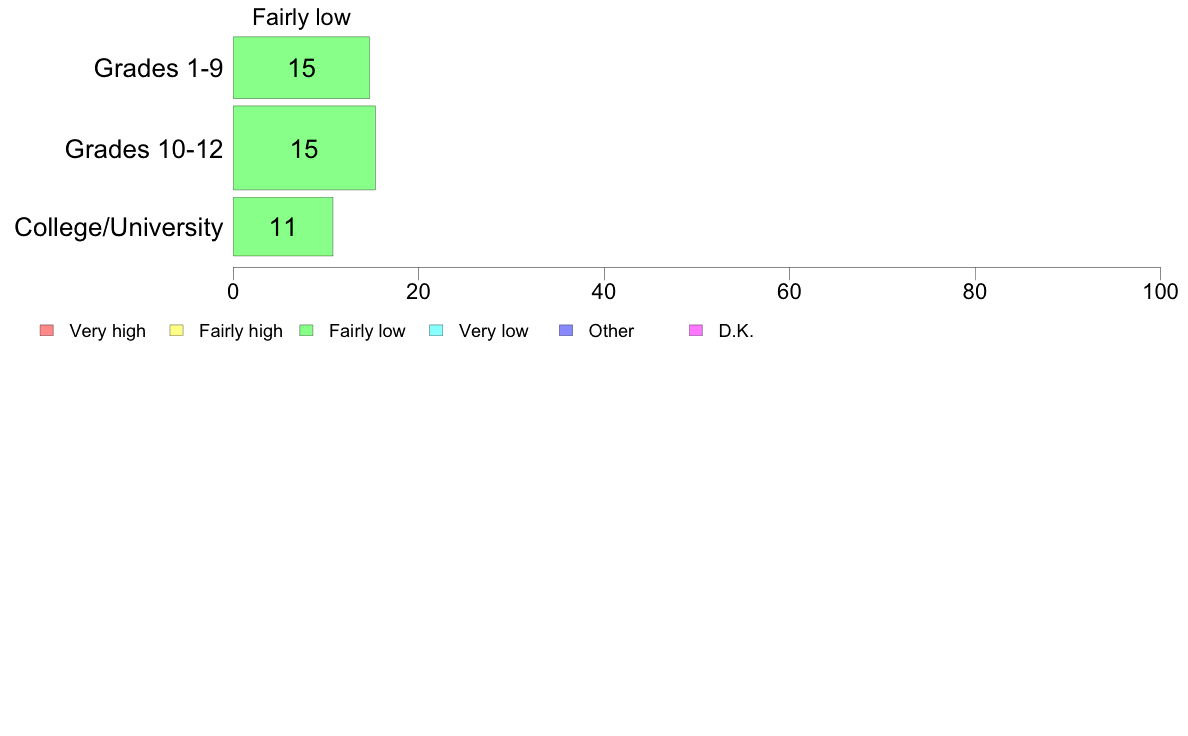
Task: Select the Grades 10-12 green bar
Action: click(x=305, y=148)
